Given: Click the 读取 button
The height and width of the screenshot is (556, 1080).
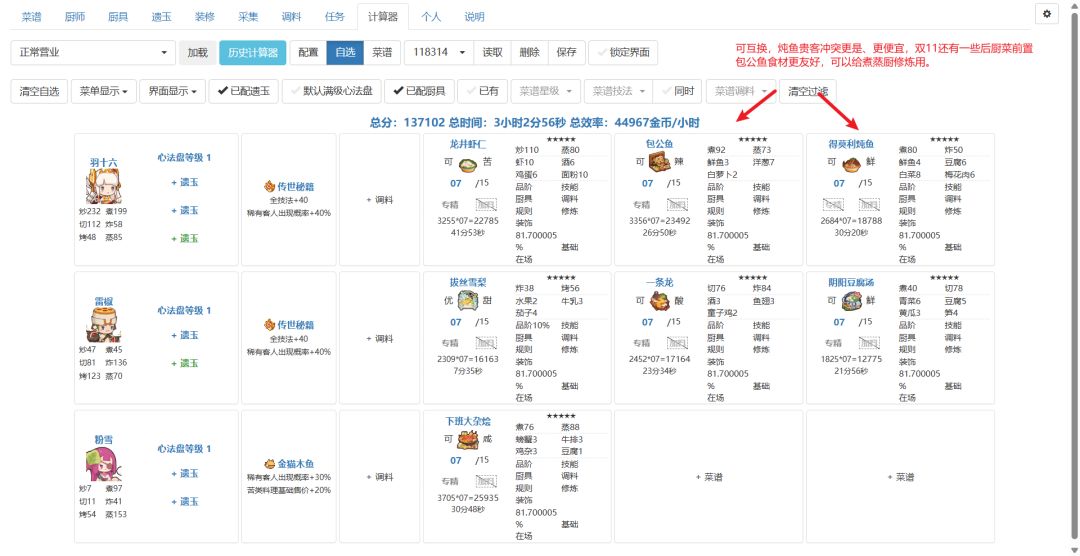Looking at the screenshot, I should [x=492, y=52].
